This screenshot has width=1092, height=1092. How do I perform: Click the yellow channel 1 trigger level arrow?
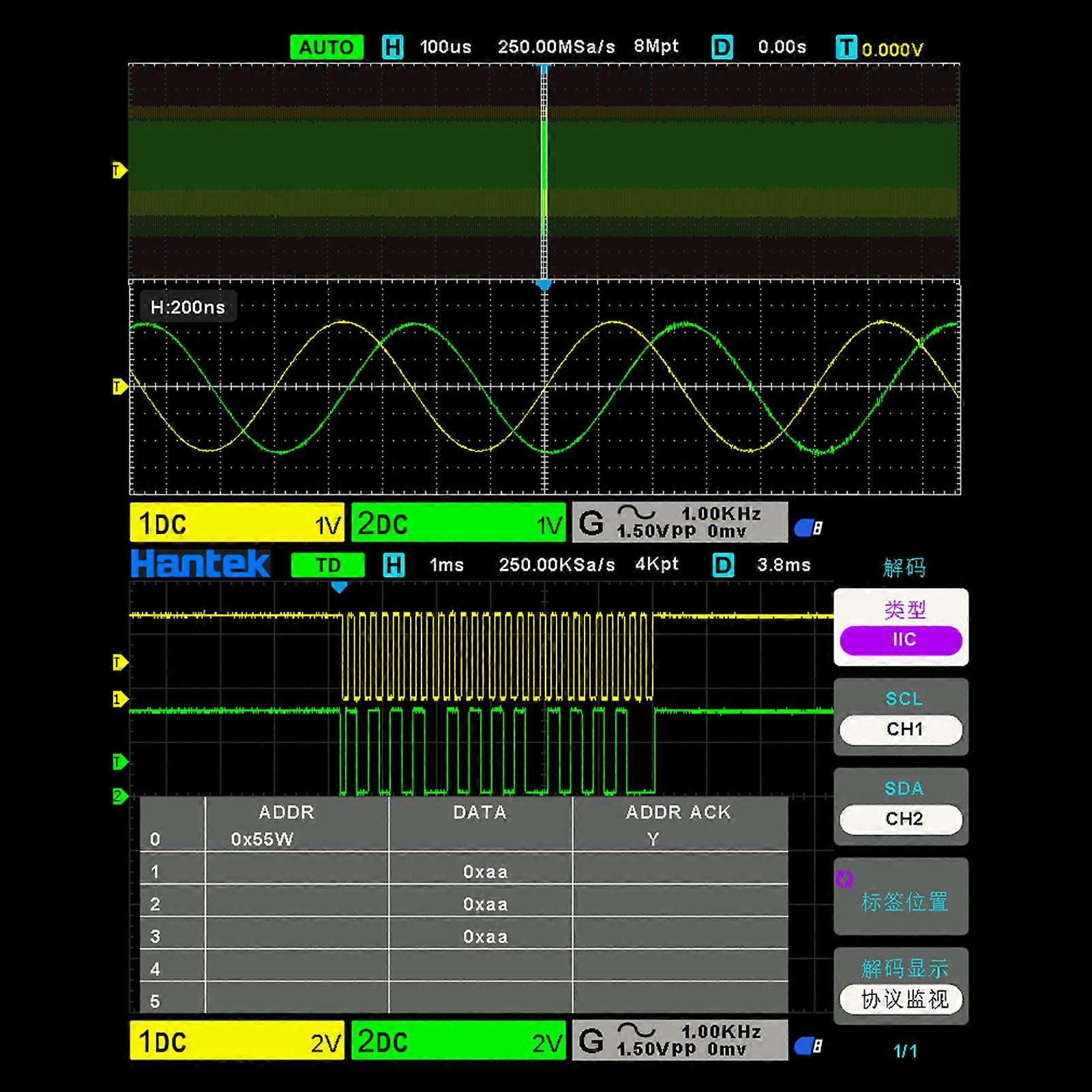[119, 662]
